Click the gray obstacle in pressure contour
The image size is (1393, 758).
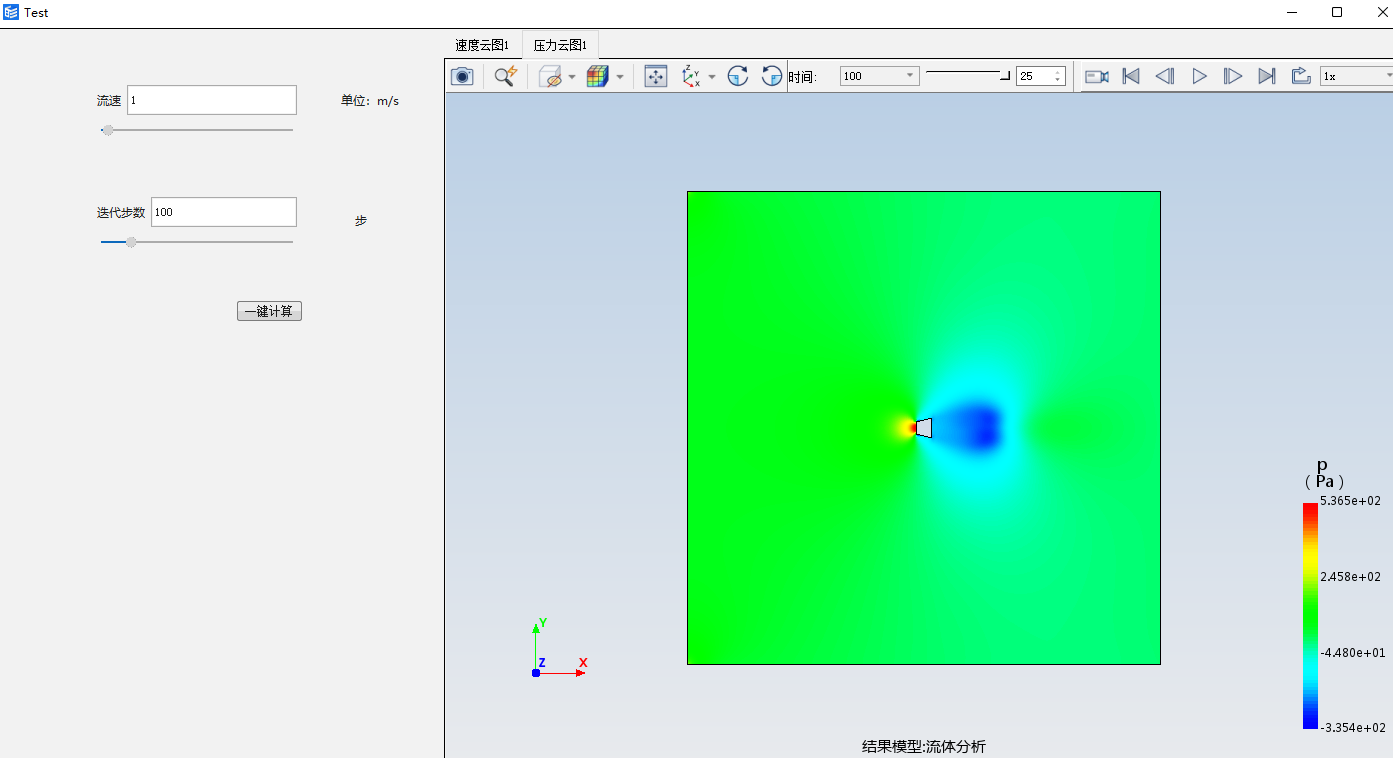click(x=924, y=428)
